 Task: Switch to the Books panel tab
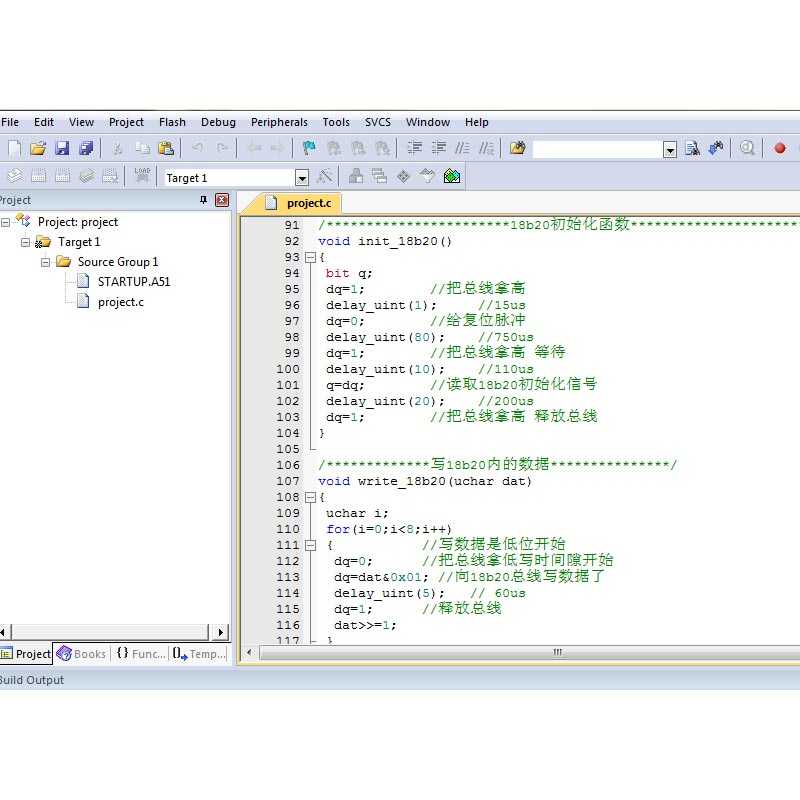click(x=82, y=654)
